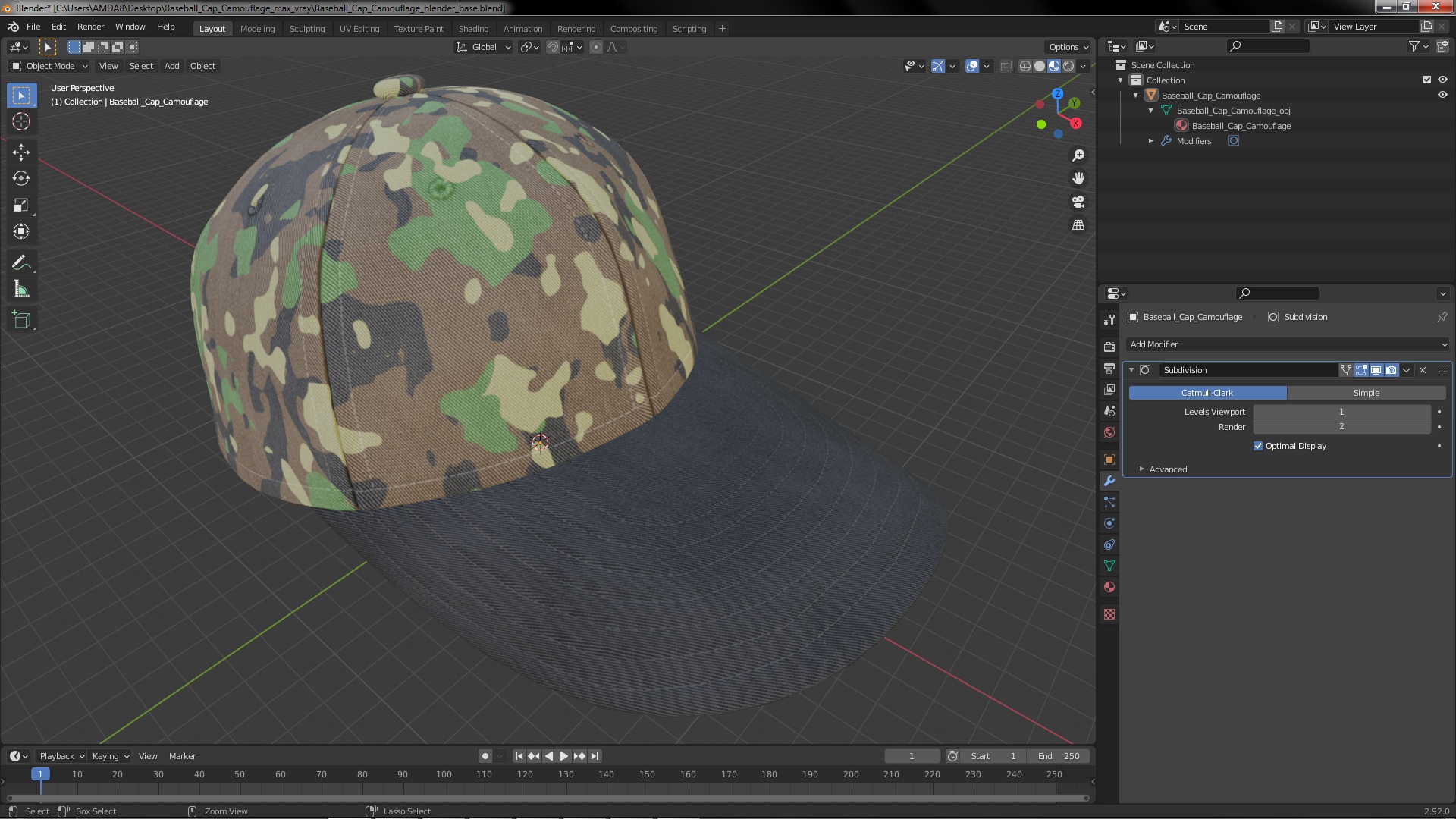Open the Texture properties tab
Image resolution: width=1456 pixels, height=819 pixels.
coord(1109,614)
